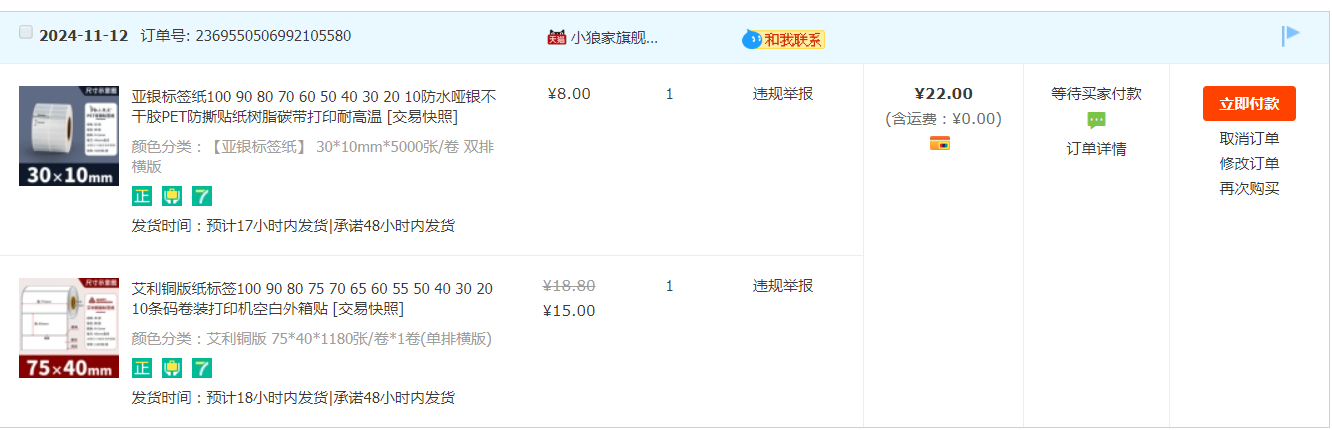The image size is (1332, 430).
Task: Click the 和我联系 Wangwang chat icon
Action: (x=783, y=39)
